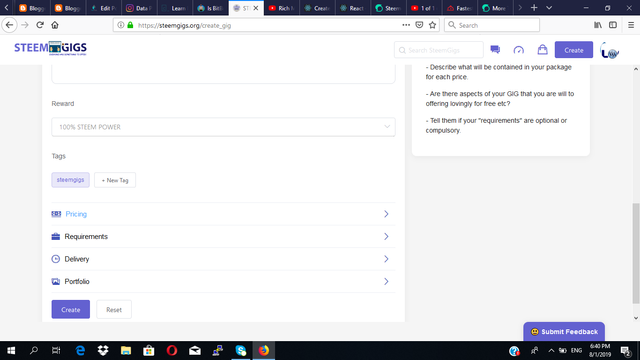640x360 pixels.
Task: Switch to the first Blogger tab
Action: pos(32,8)
